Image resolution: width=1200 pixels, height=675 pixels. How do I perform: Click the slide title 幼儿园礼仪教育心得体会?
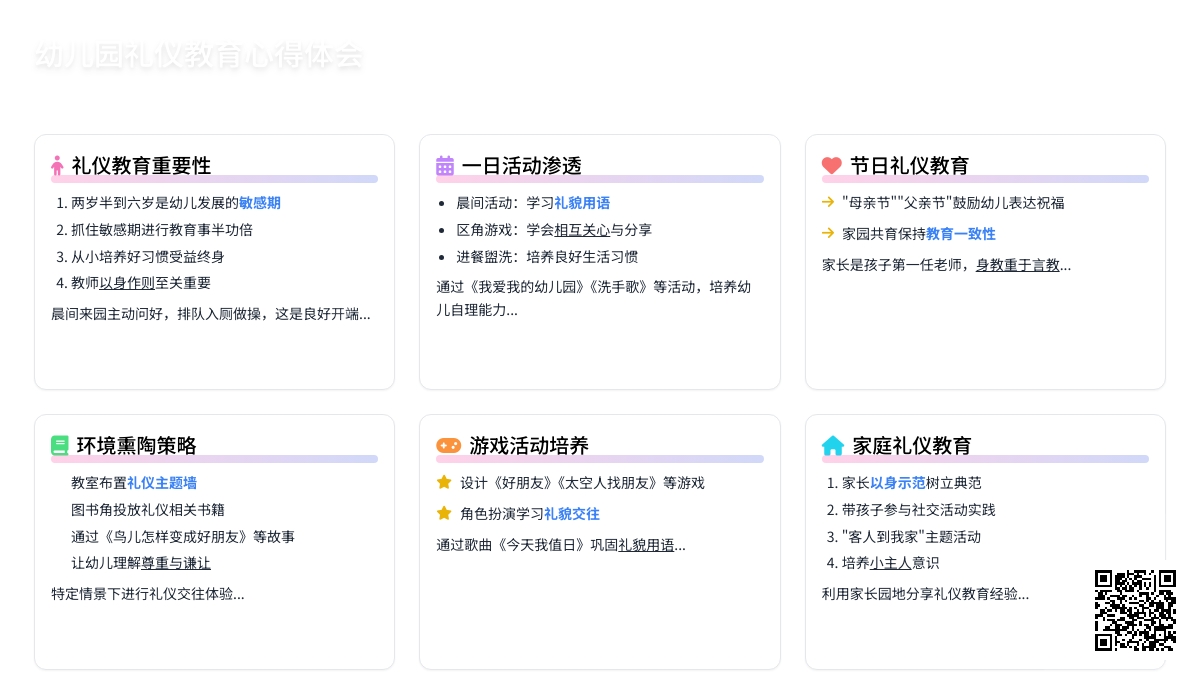point(198,56)
